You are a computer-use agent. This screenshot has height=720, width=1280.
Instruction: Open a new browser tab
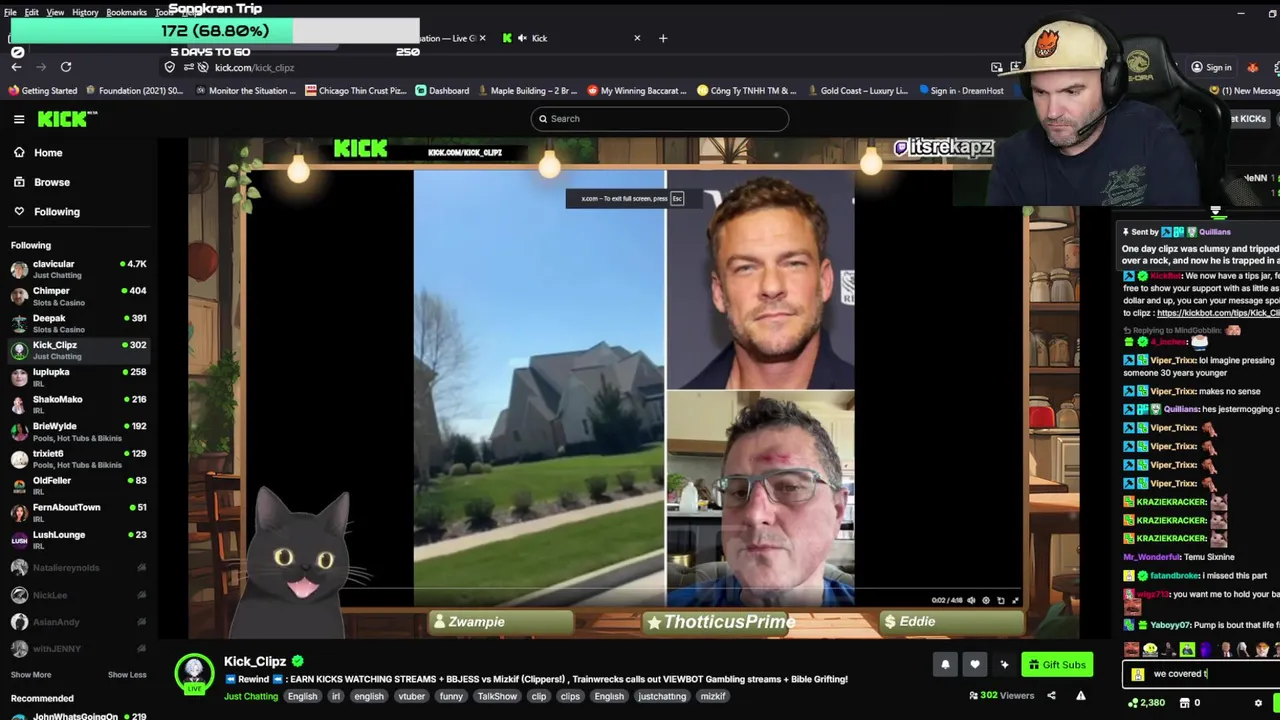pos(663,38)
